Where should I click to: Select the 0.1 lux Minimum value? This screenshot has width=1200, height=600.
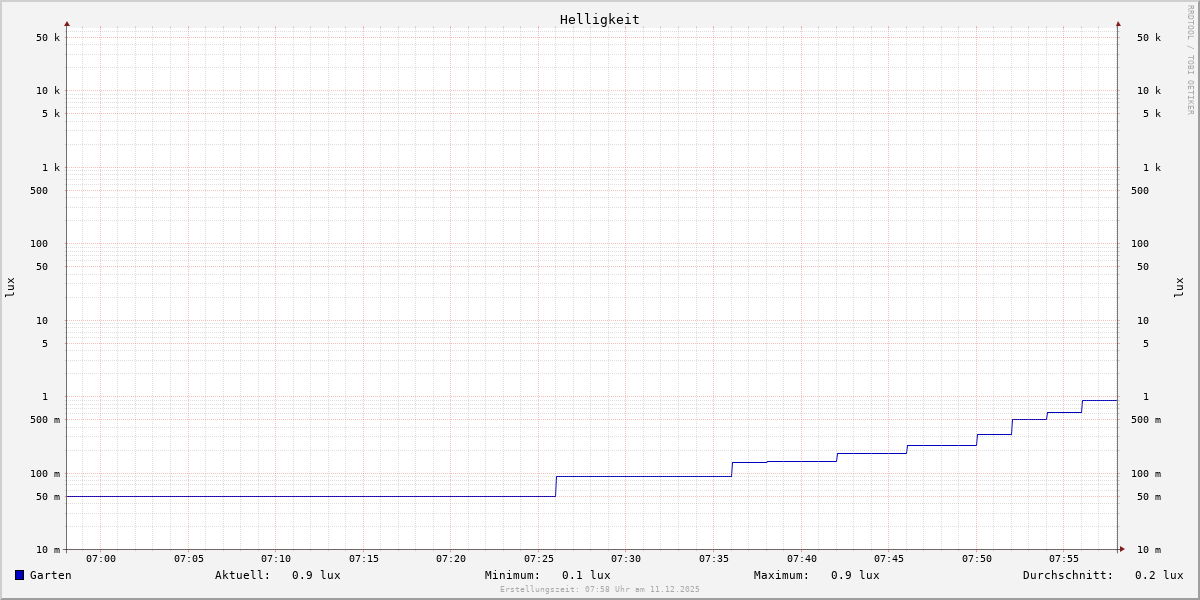586,575
